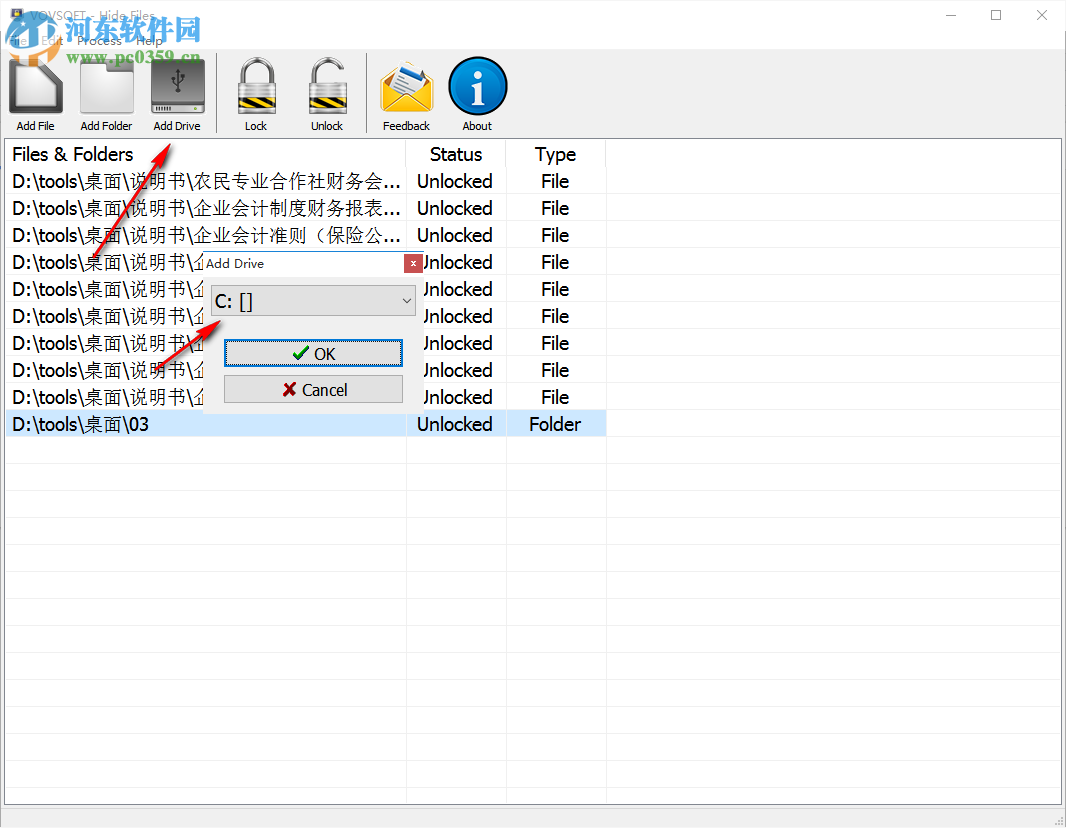Click the Add Folder toolbar icon
This screenshot has height=828, width=1066.
[x=105, y=86]
